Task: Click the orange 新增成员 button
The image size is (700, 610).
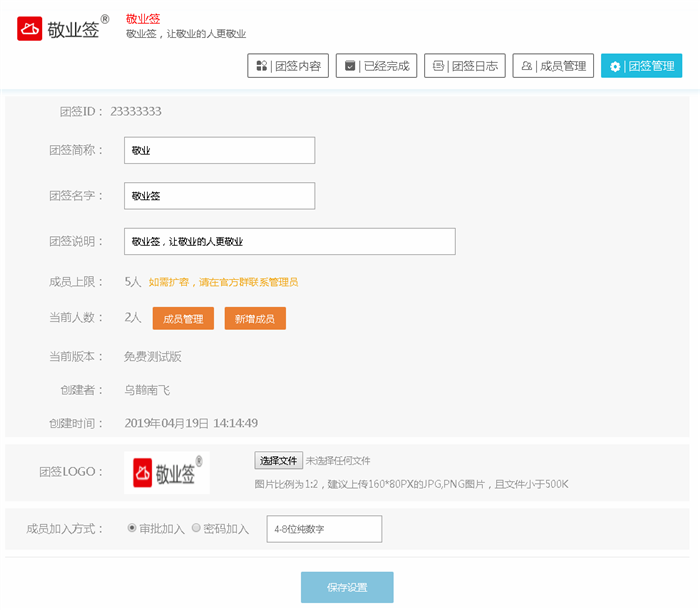Action: click(255, 318)
